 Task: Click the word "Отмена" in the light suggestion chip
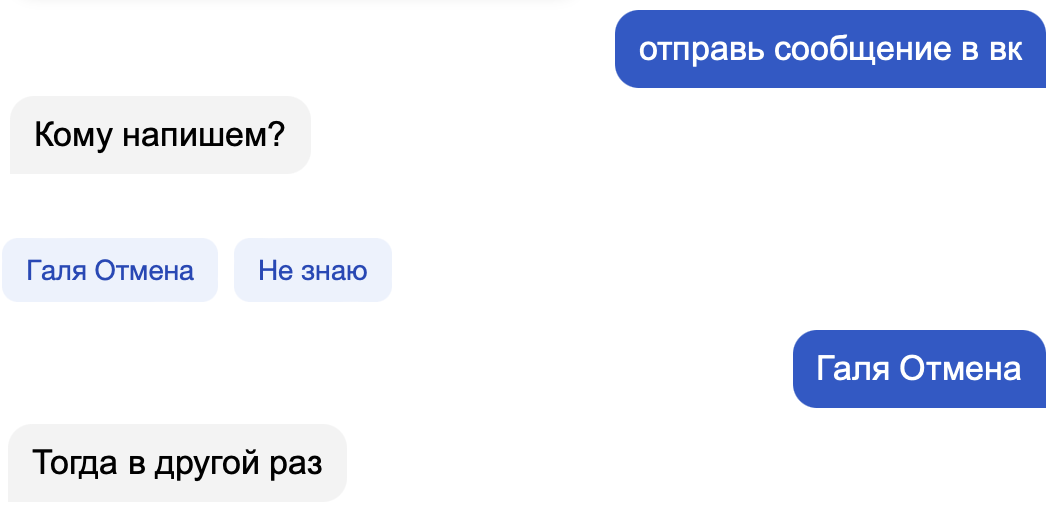pos(144,270)
